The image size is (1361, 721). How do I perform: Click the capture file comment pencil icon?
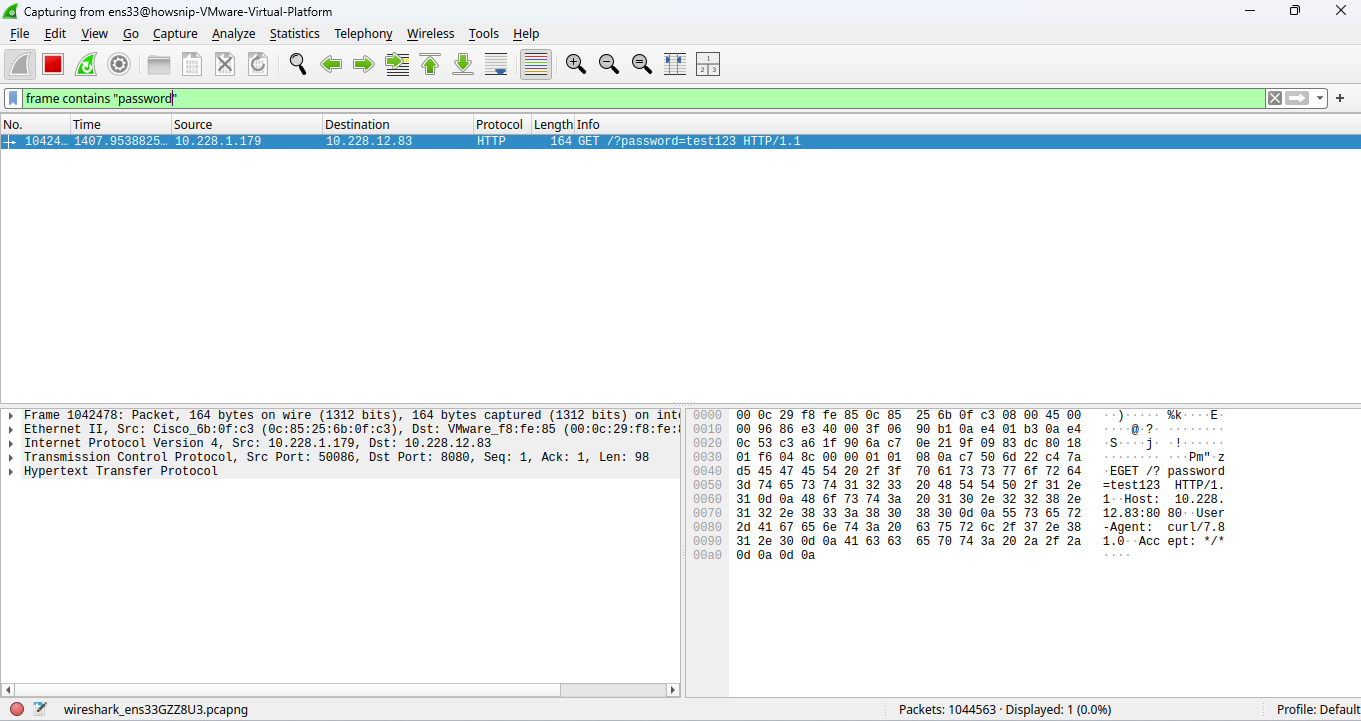[x=40, y=709]
